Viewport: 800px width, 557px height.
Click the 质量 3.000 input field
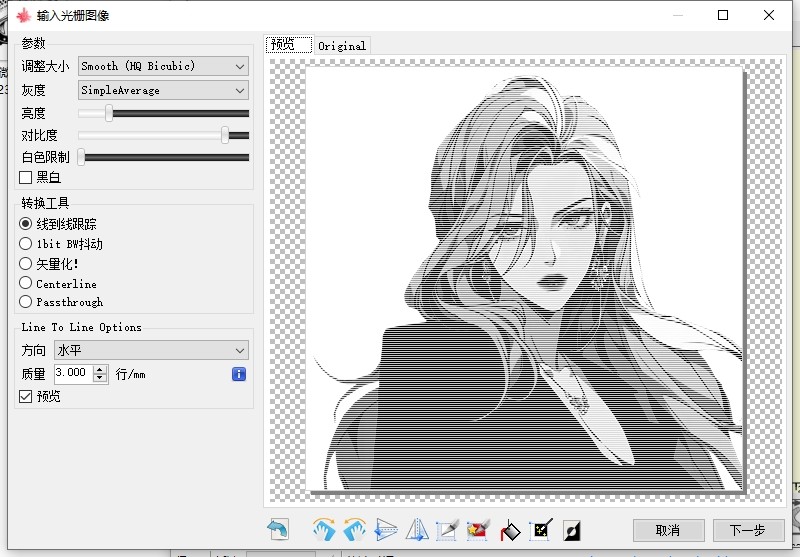pos(74,373)
